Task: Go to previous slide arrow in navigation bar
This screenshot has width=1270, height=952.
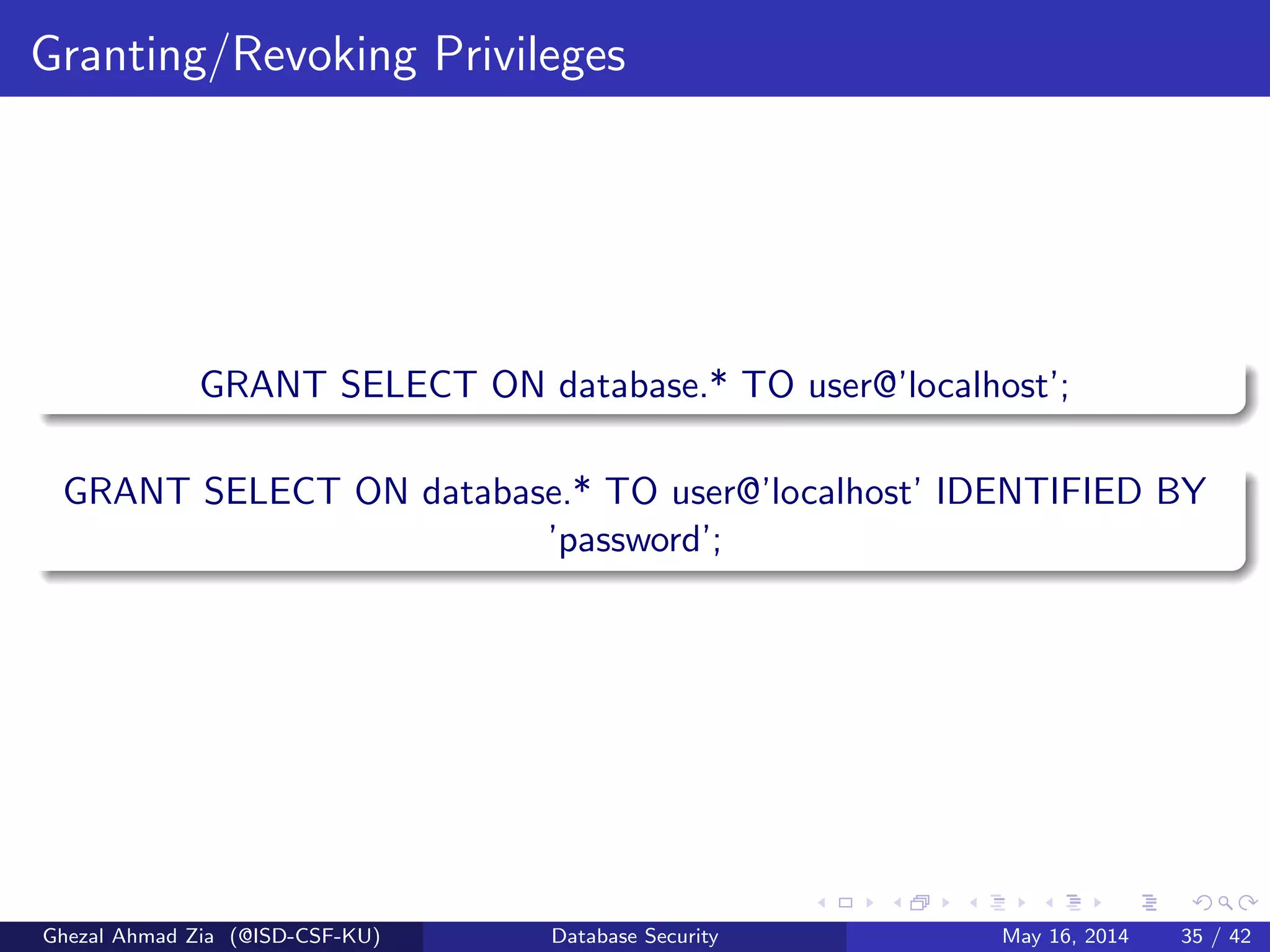Action: pyautogui.click(x=822, y=903)
